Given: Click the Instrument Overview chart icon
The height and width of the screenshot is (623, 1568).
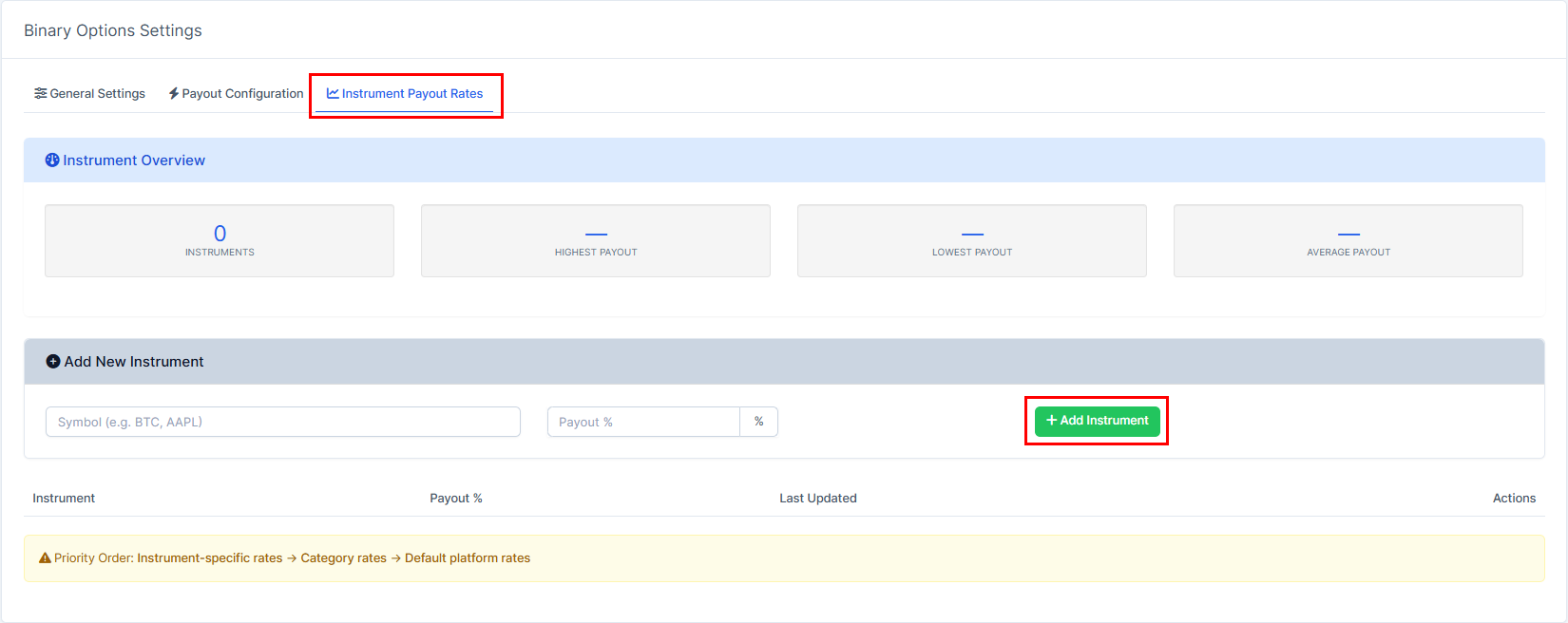Looking at the screenshot, I should 52,160.
